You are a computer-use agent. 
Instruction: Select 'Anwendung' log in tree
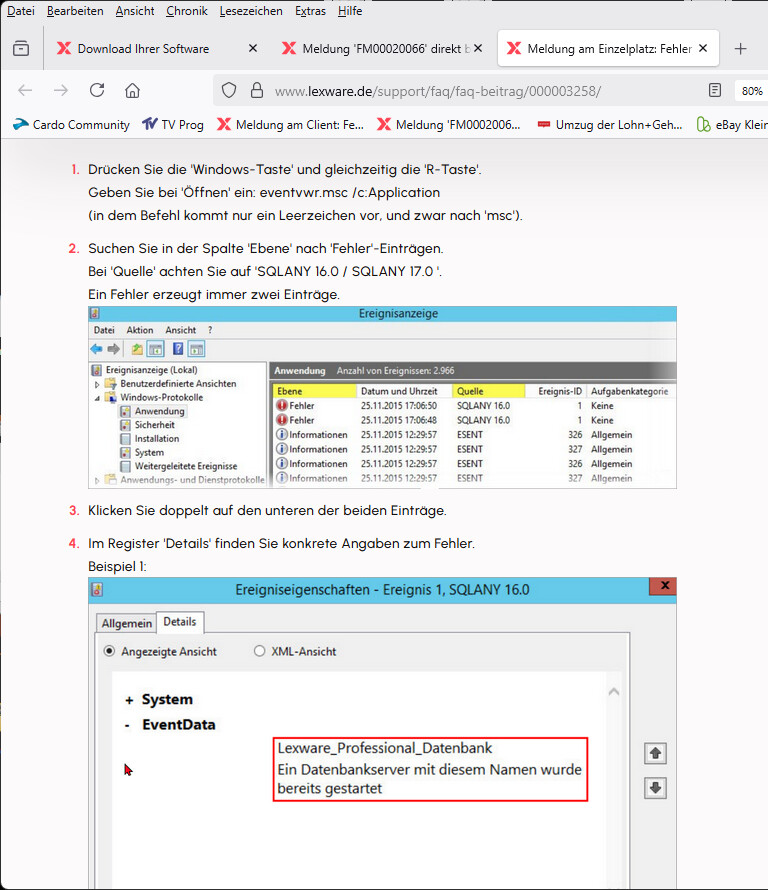[x=153, y=411]
